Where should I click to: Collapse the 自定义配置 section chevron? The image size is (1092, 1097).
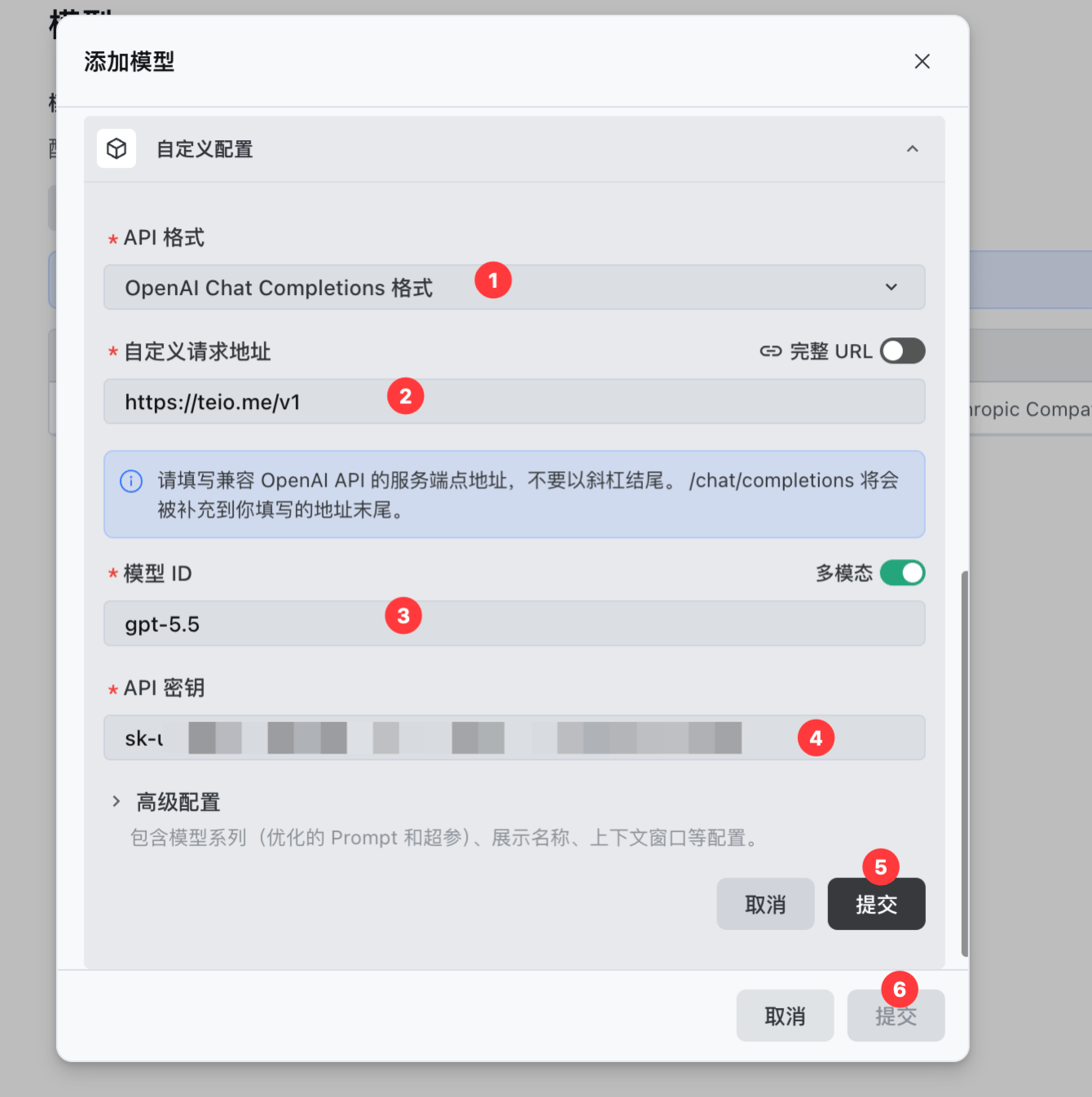pyautogui.click(x=912, y=148)
